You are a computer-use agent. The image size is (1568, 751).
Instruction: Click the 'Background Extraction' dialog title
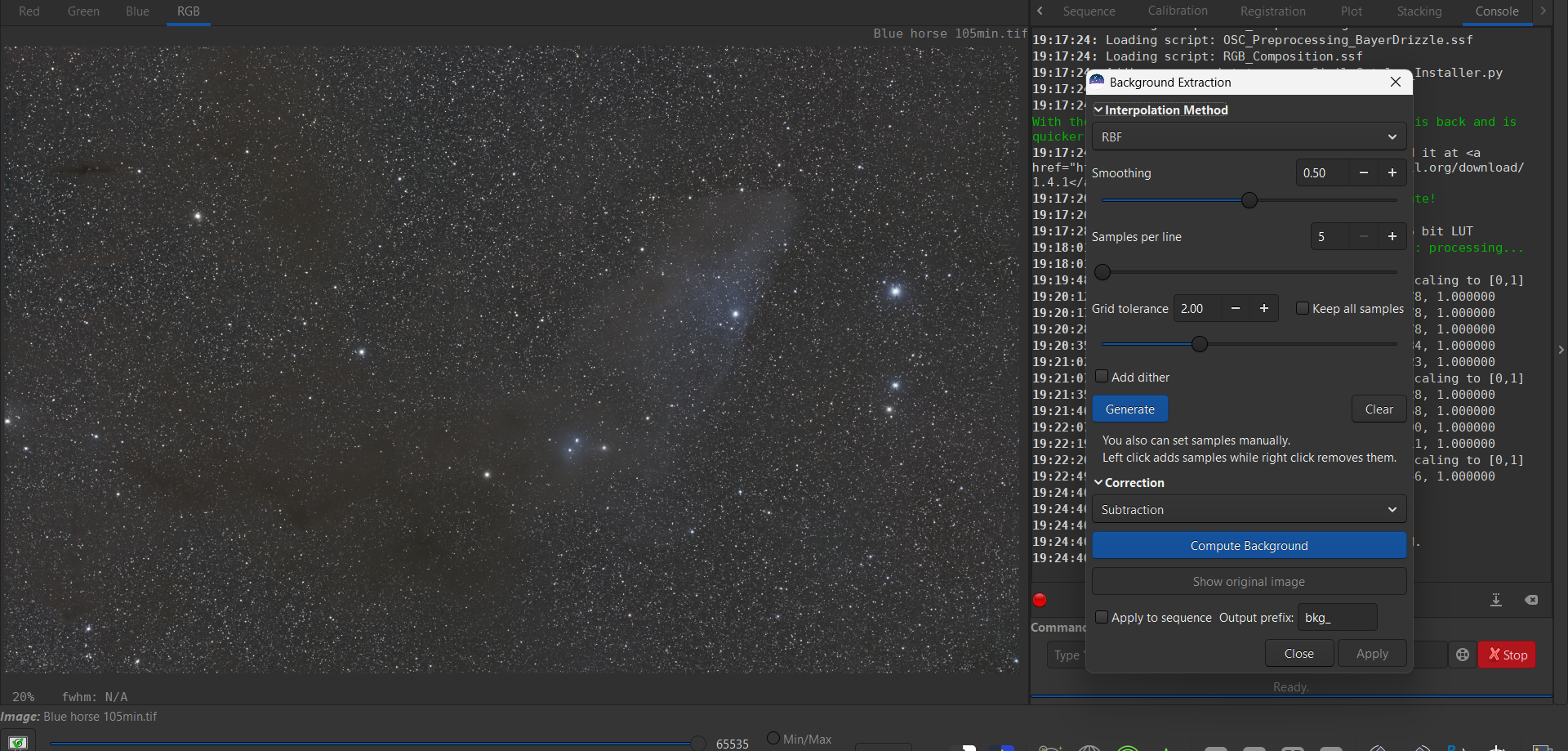click(x=1170, y=82)
